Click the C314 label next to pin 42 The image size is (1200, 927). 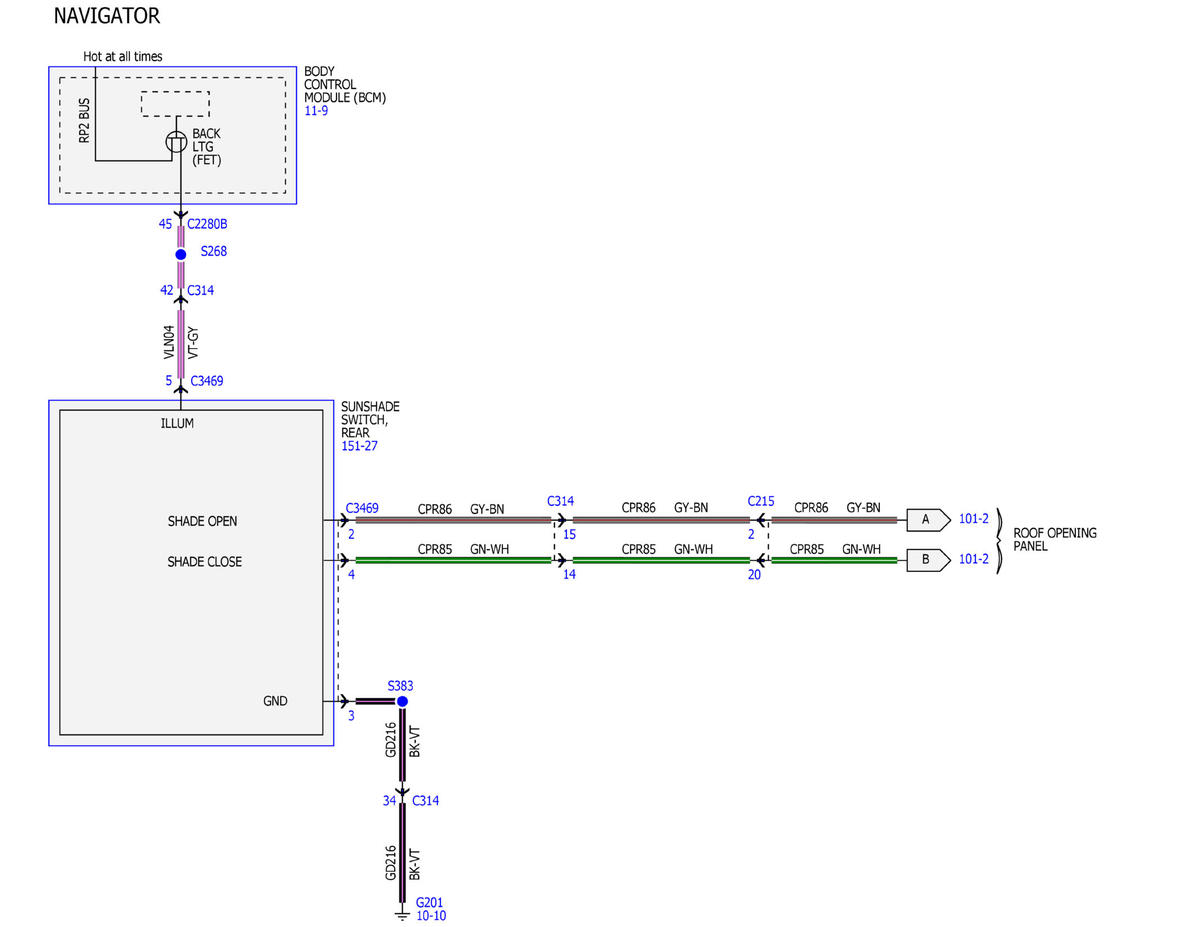[x=200, y=291]
